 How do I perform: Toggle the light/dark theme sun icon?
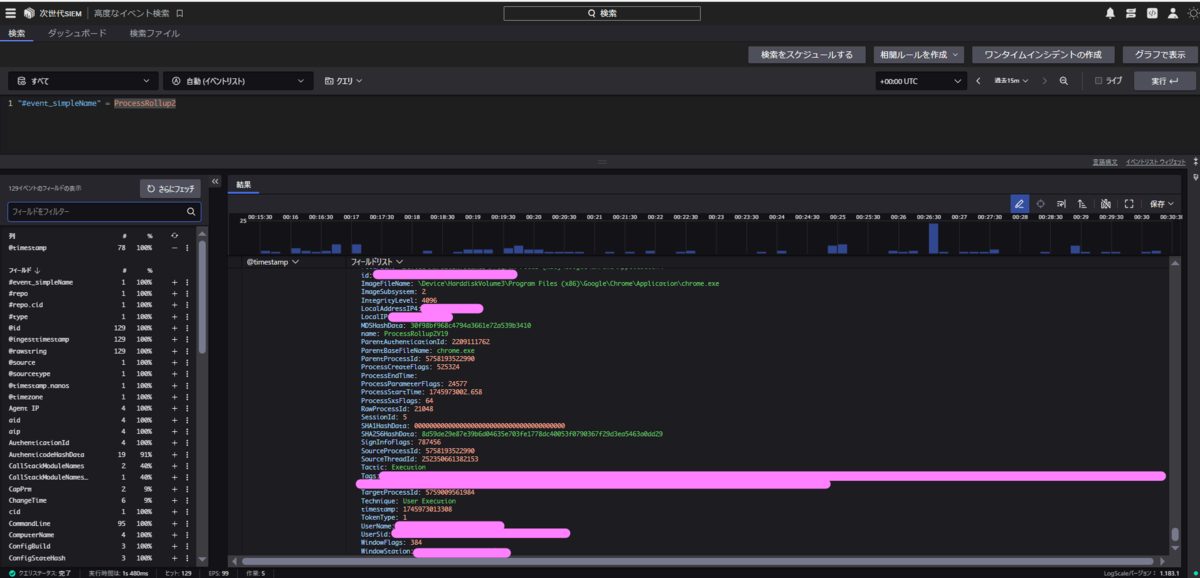click(1191, 13)
